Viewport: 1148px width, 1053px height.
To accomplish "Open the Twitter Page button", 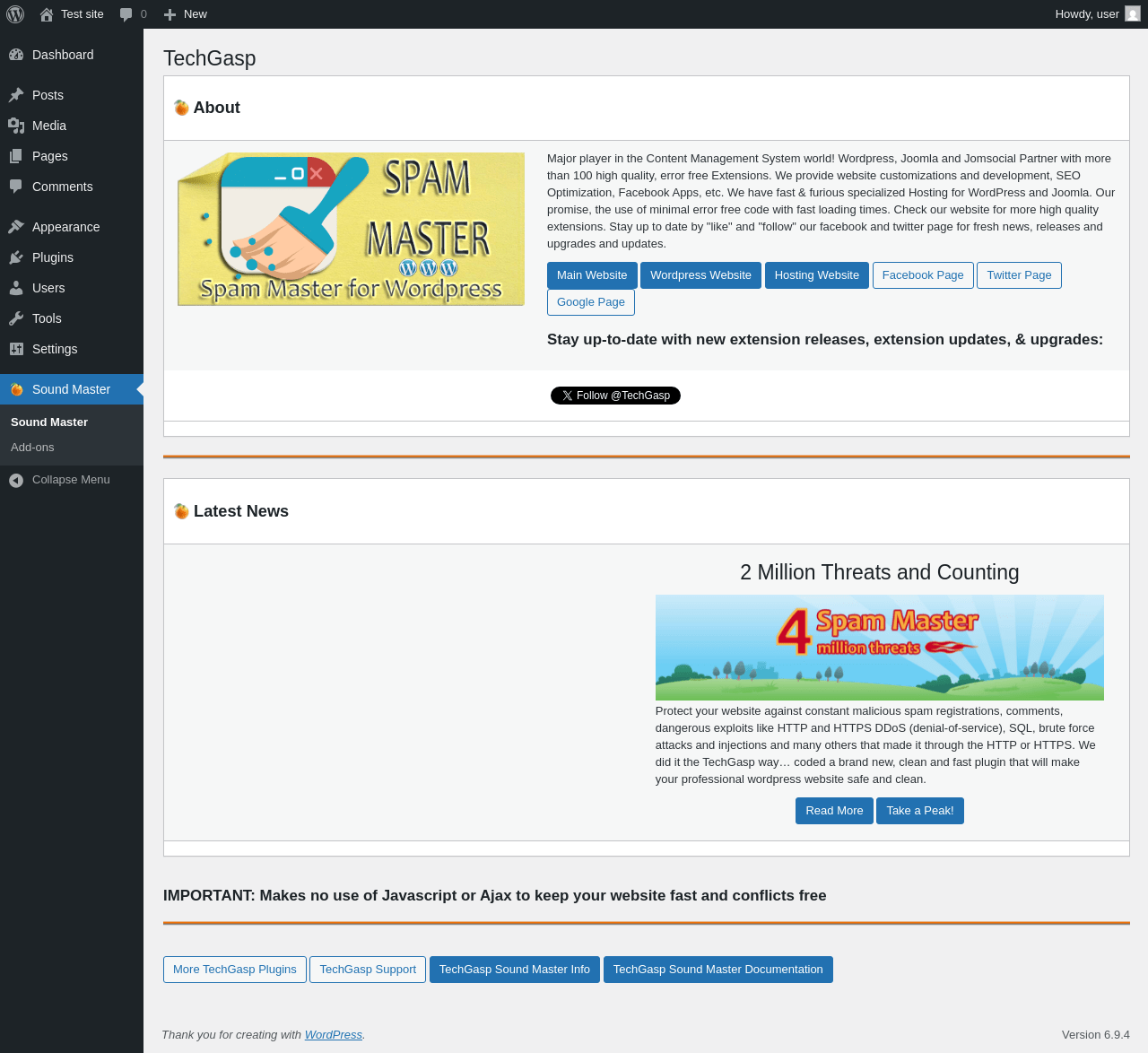I will [1019, 275].
